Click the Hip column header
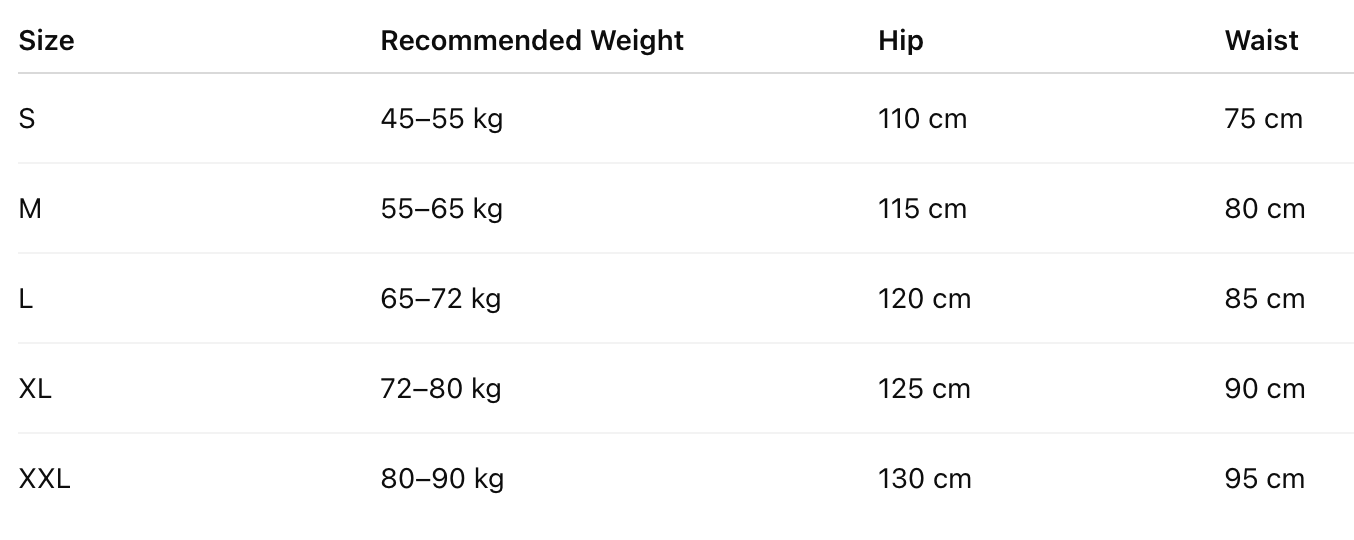Viewport: 1354px width, 540px height. 901,41
